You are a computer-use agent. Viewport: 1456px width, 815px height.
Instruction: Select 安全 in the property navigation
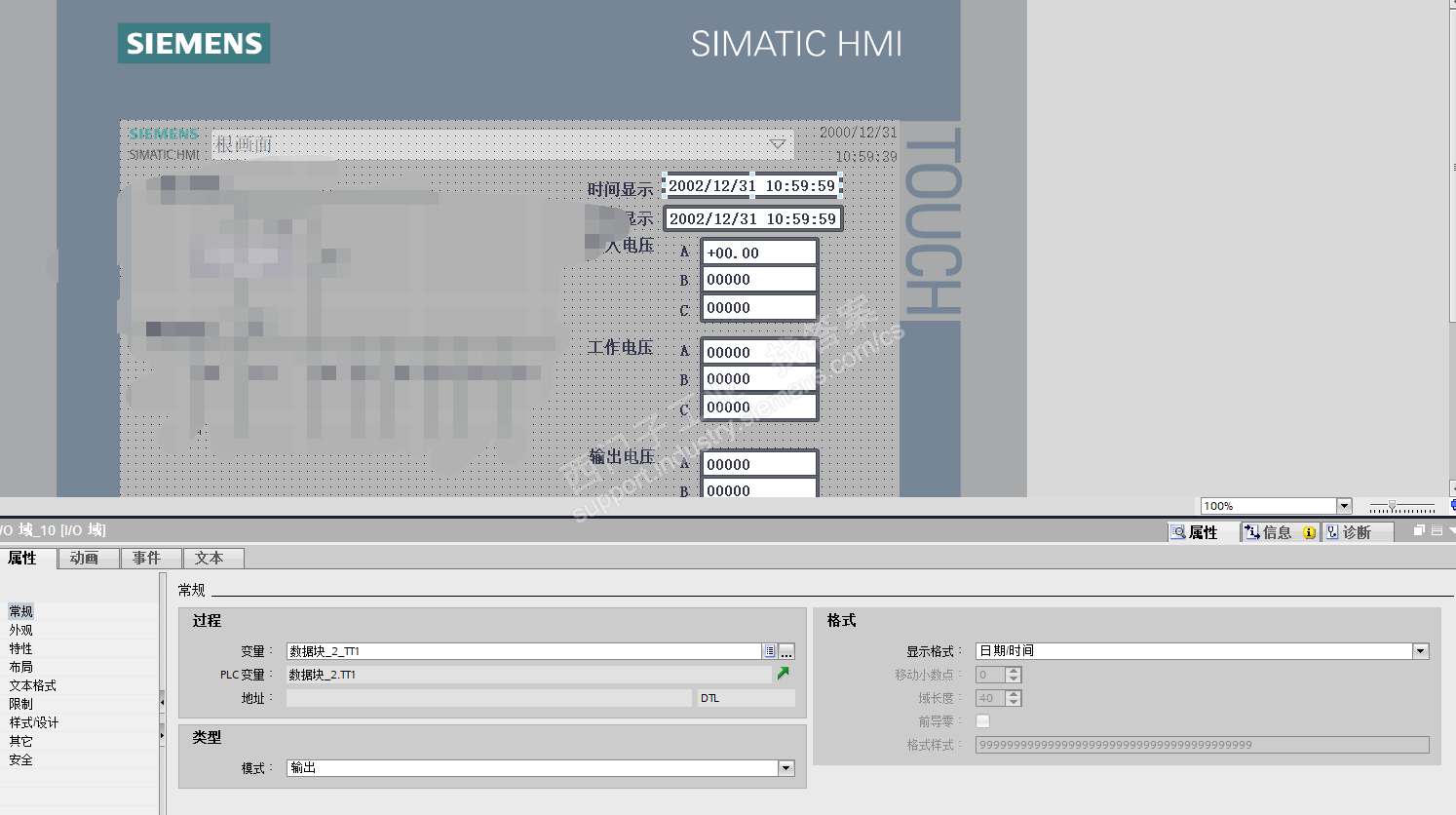click(21, 759)
